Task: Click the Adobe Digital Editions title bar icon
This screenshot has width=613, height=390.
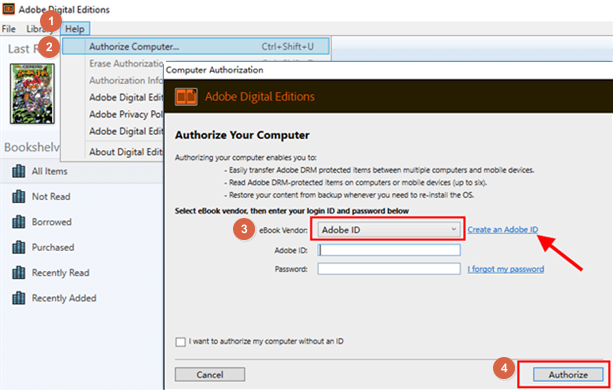Action: (8, 9)
